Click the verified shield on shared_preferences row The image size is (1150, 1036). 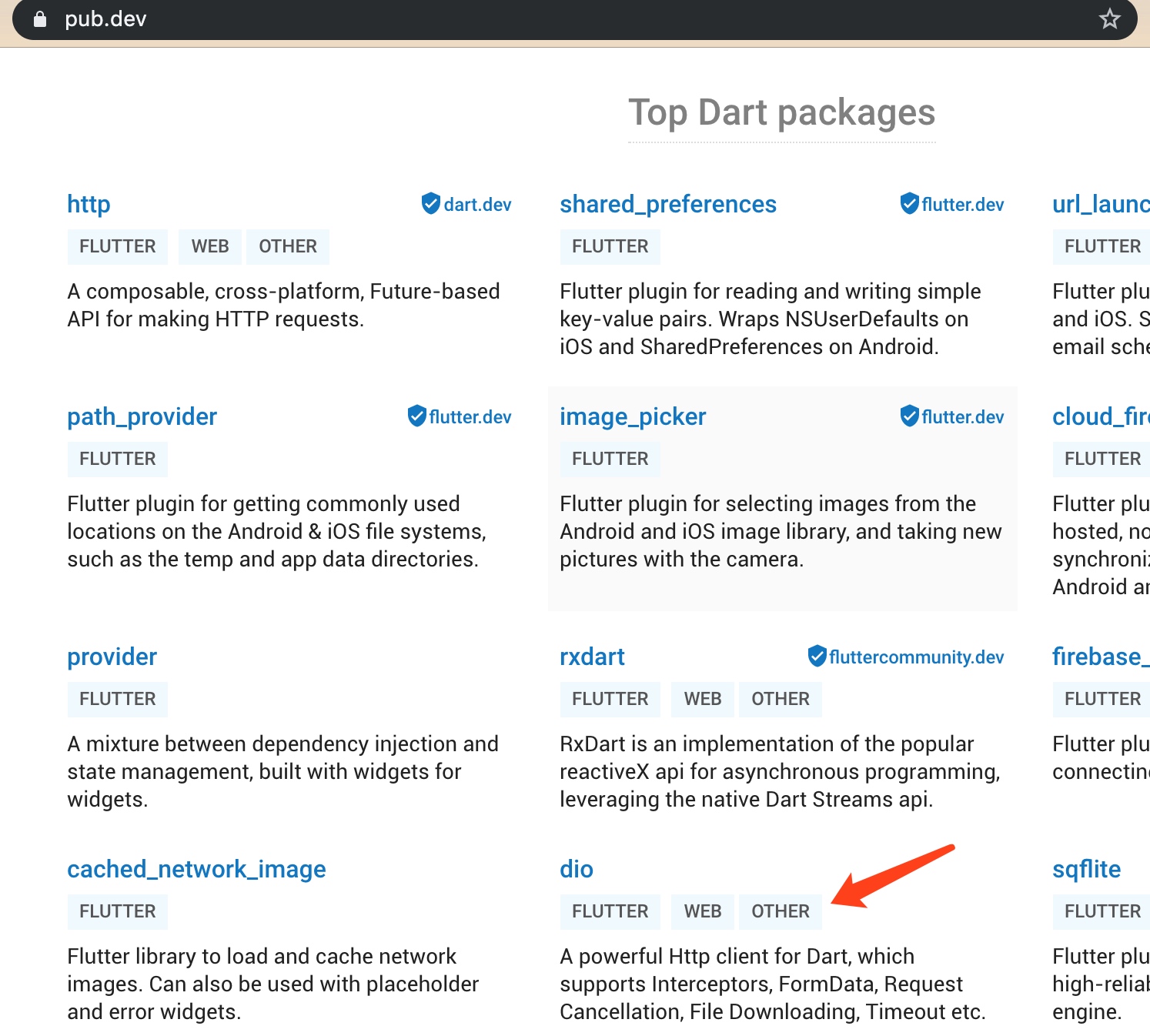(909, 204)
